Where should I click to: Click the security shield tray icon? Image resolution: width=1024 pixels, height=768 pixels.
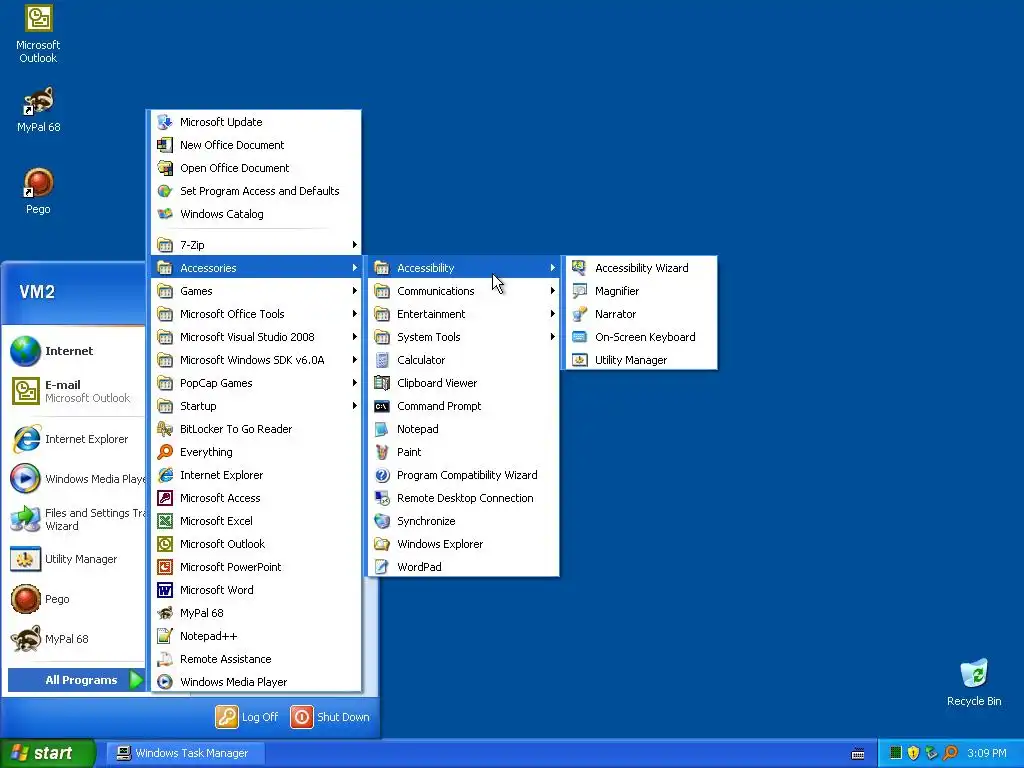tap(914, 753)
